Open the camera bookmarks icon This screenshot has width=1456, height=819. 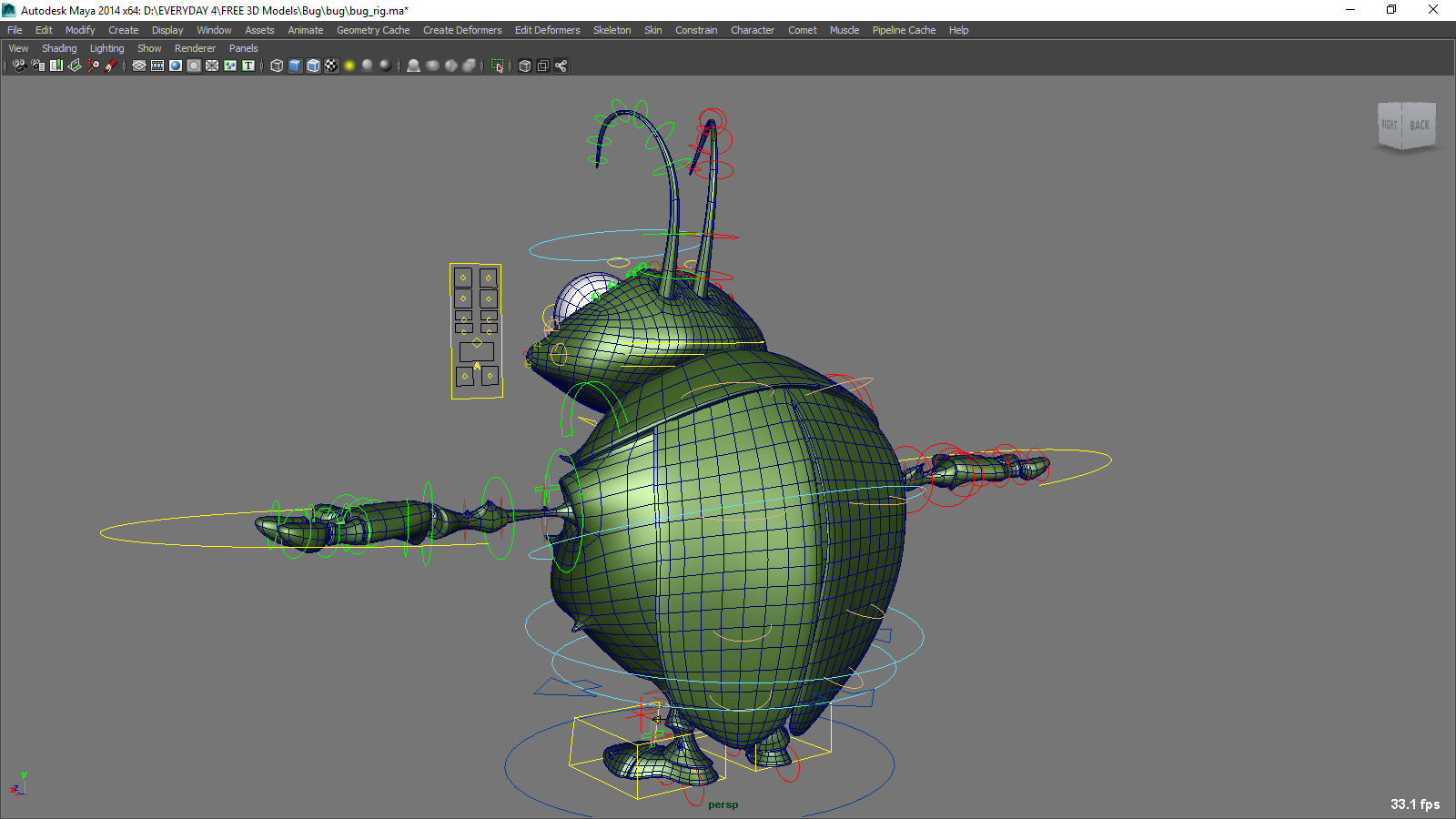coord(55,66)
